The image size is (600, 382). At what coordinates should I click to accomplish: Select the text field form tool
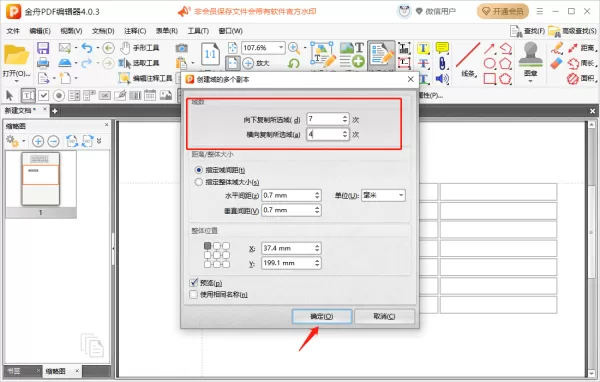coord(28,95)
